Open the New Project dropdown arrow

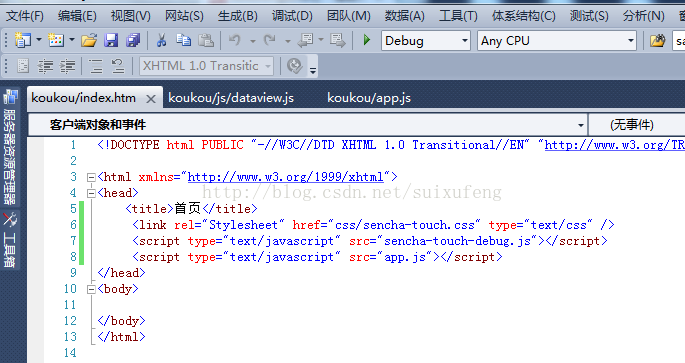(x=39, y=41)
